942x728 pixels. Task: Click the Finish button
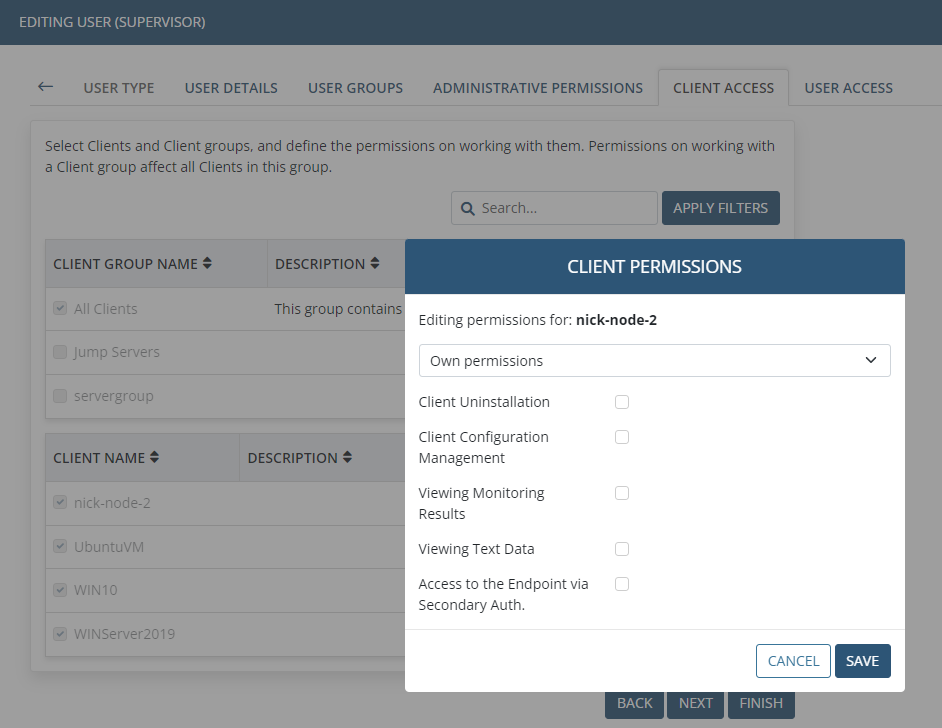[x=761, y=703]
